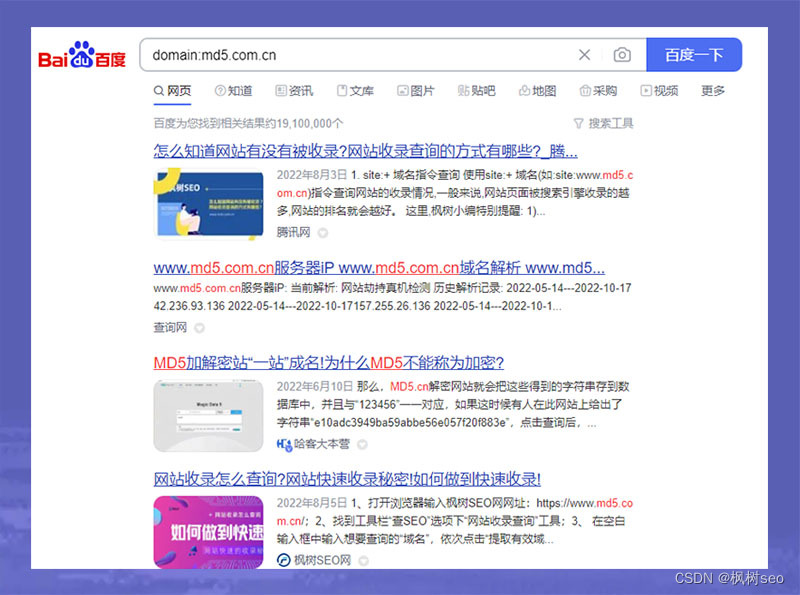Click the picture icon on 图片 tab

(x=403, y=91)
